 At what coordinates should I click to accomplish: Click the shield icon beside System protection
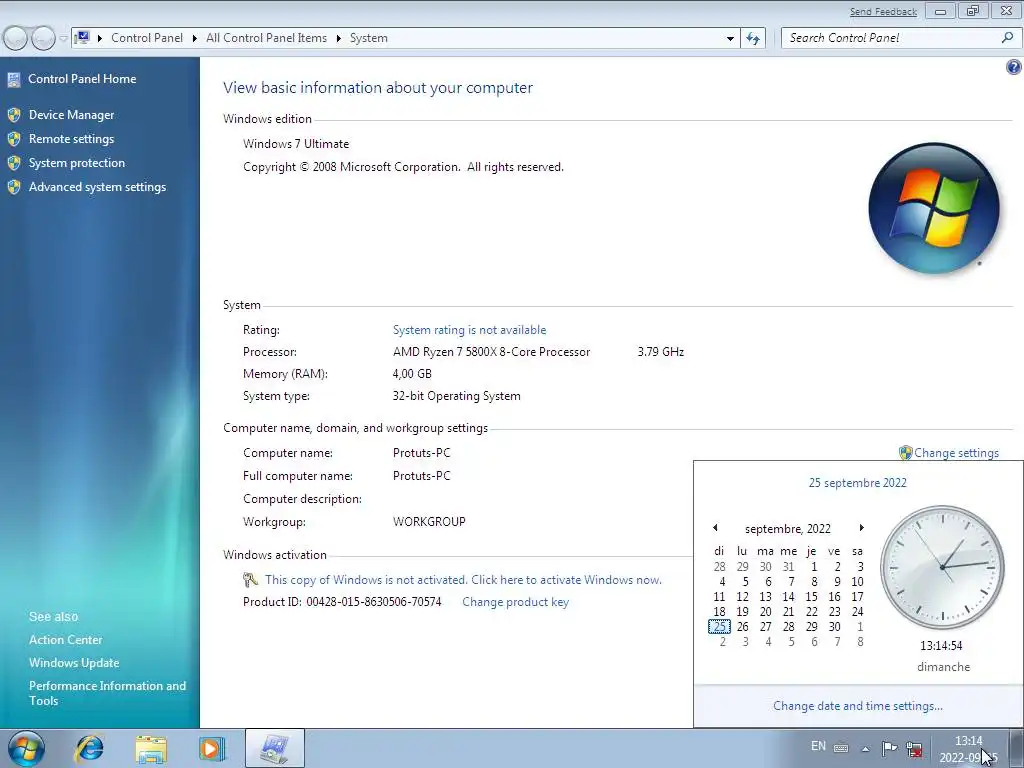[14, 163]
